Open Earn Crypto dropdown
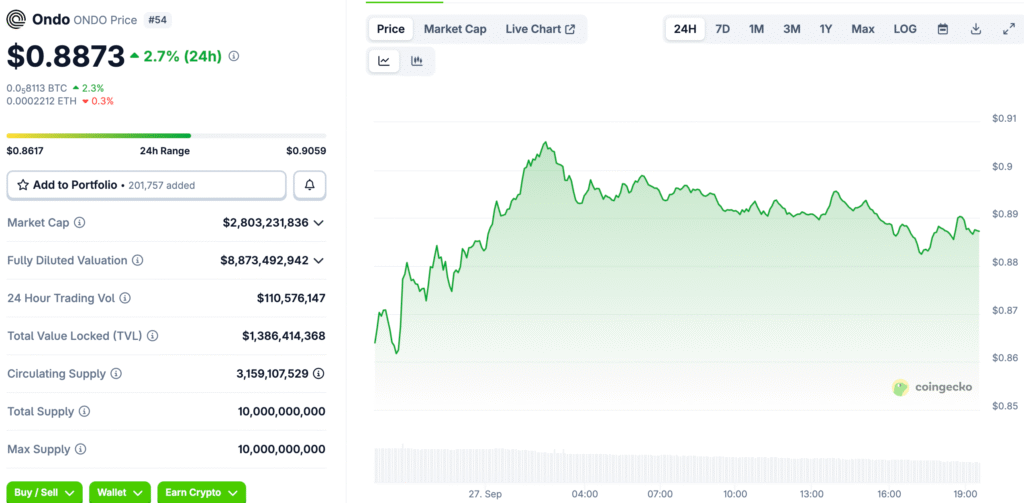Viewport: 1024px width, 503px height. [x=201, y=493]
